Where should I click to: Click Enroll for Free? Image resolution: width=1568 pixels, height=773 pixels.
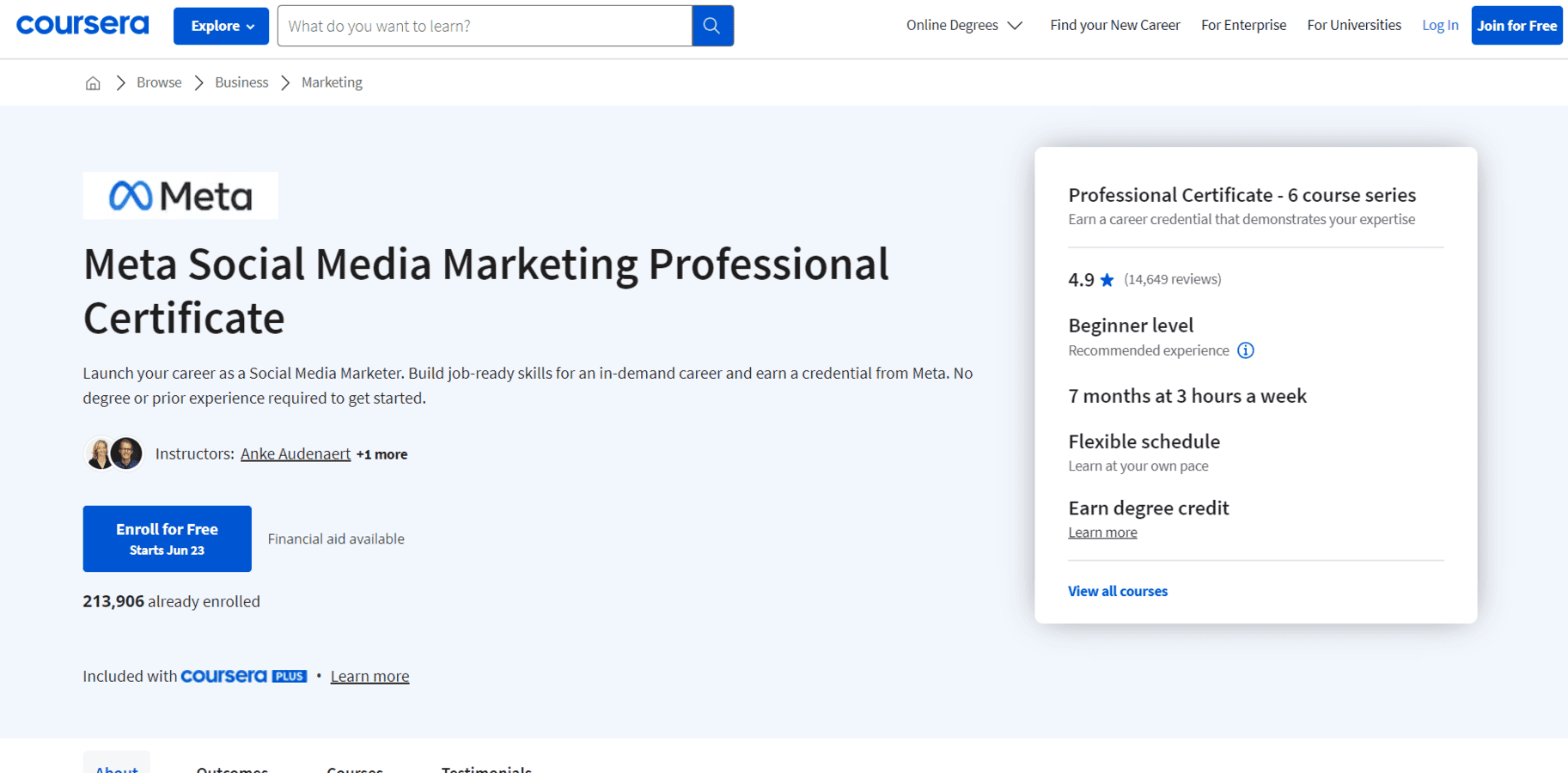(x=167, y=539)
